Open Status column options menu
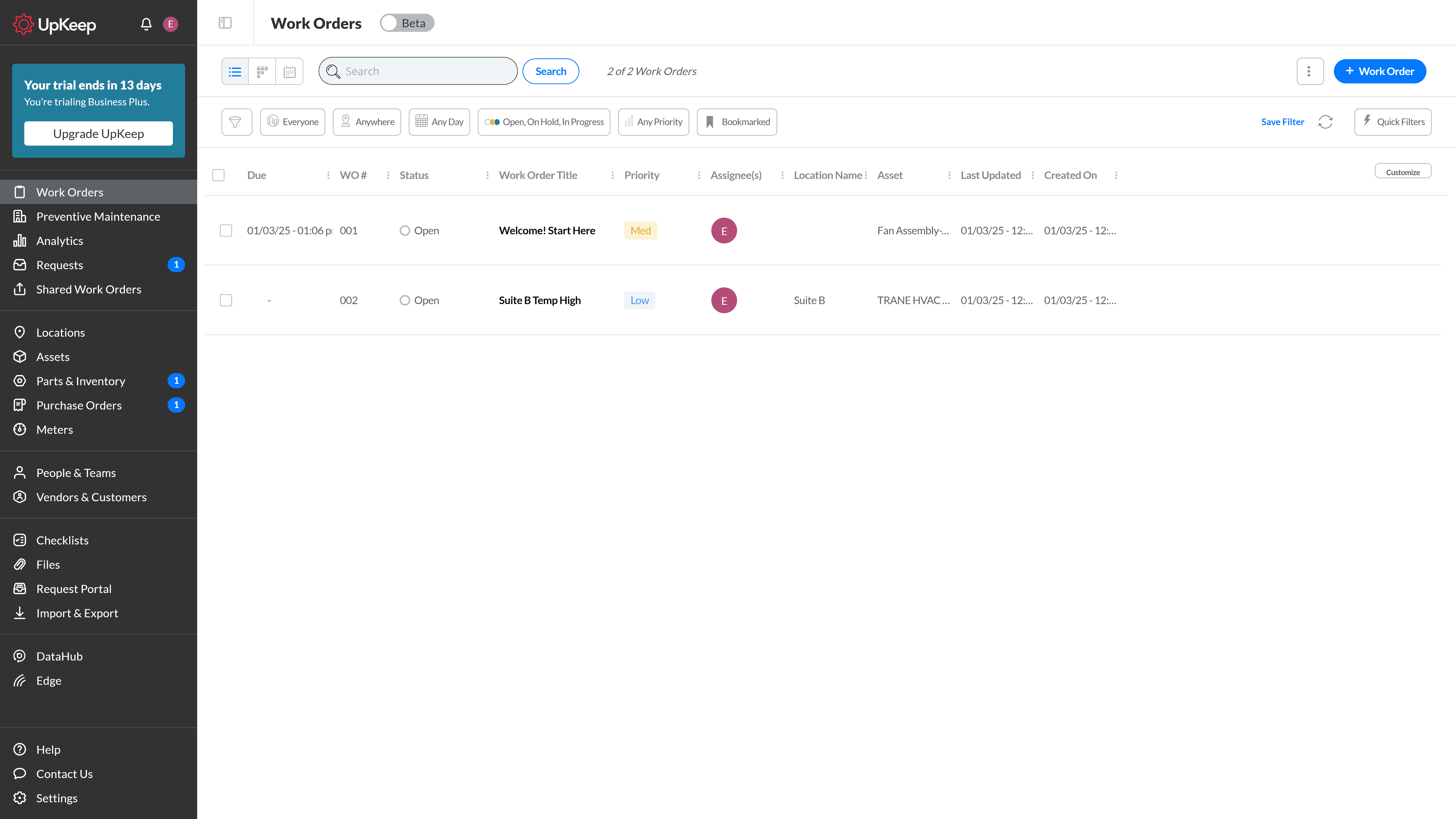Viewport: 1456px width, 819px height. 488,175
